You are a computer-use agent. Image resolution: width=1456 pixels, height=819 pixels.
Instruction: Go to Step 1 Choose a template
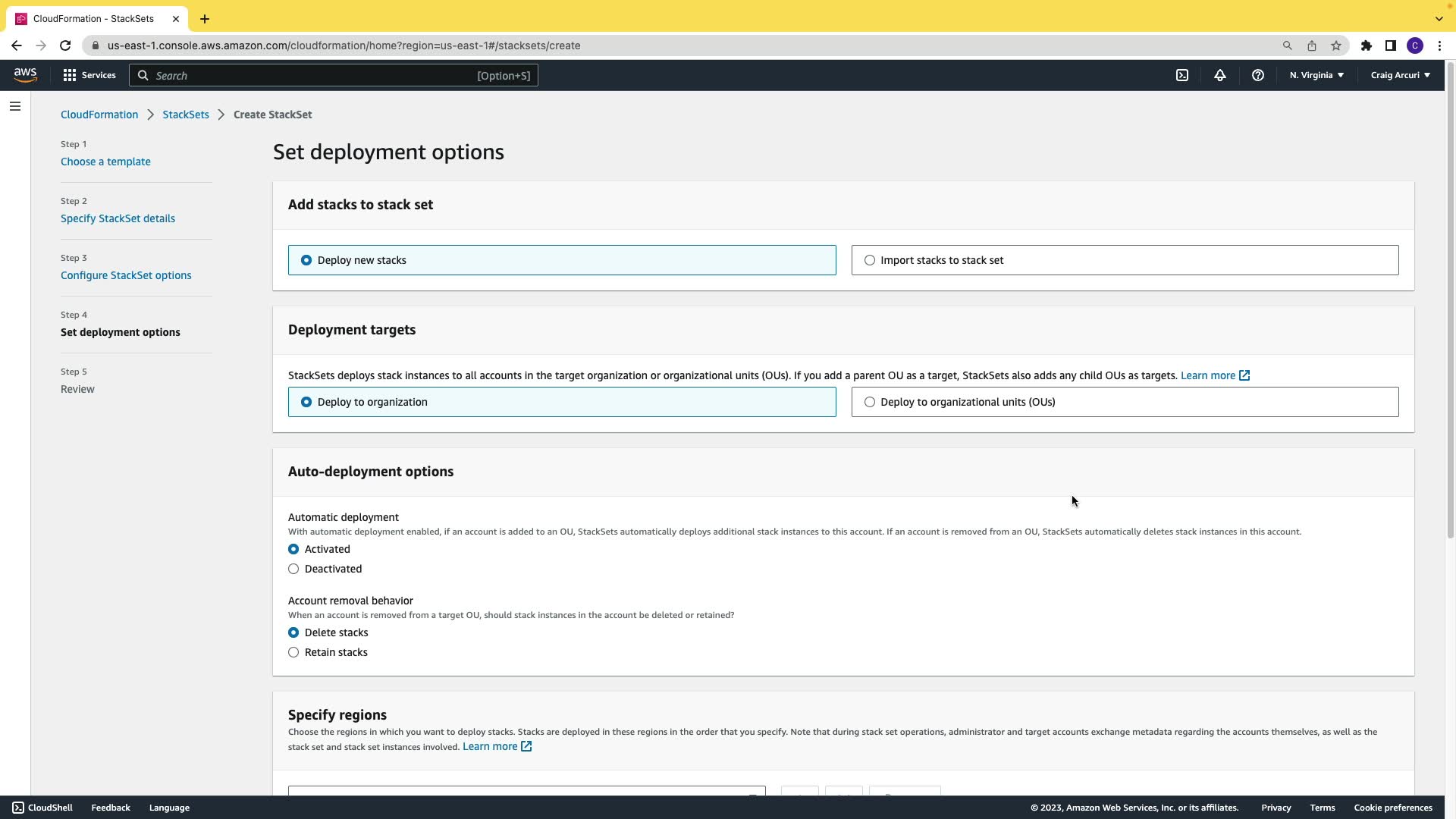point(105,162)
